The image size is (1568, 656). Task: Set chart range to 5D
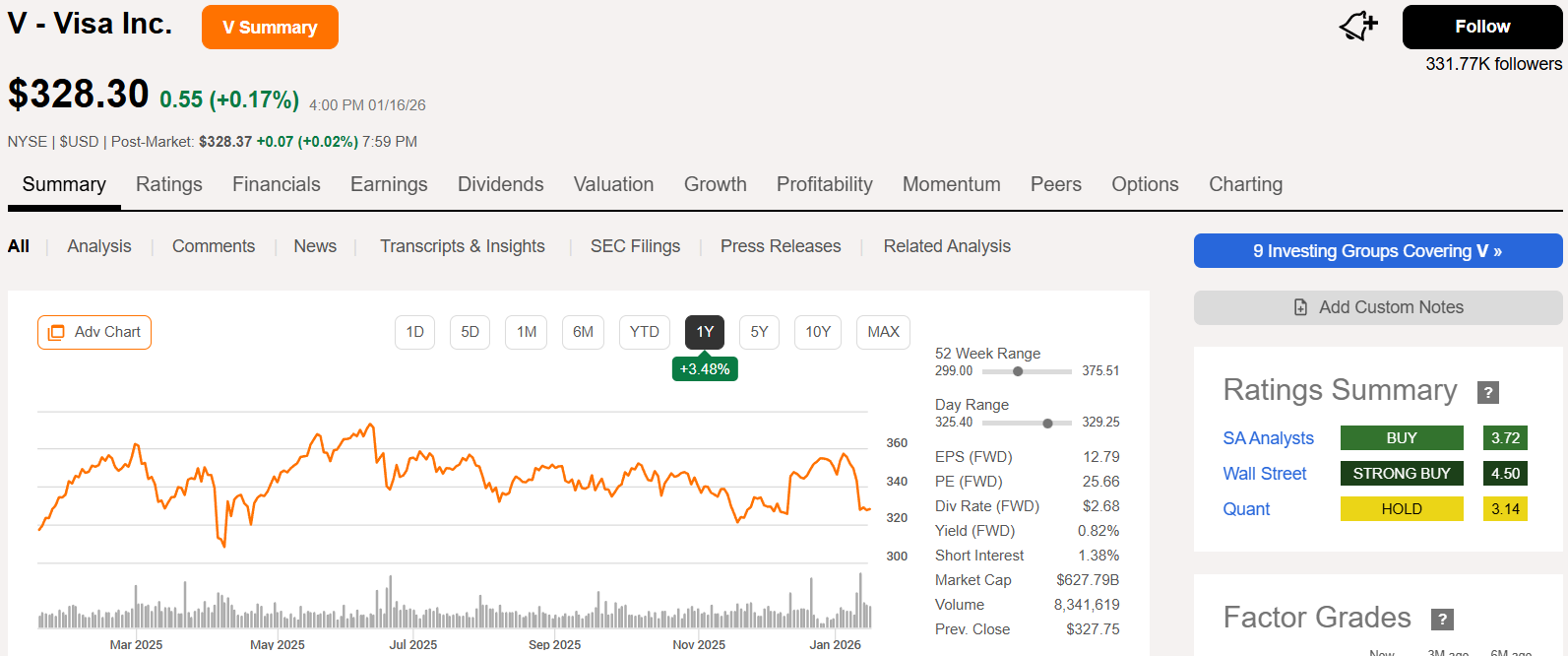[x=470, y=332]
